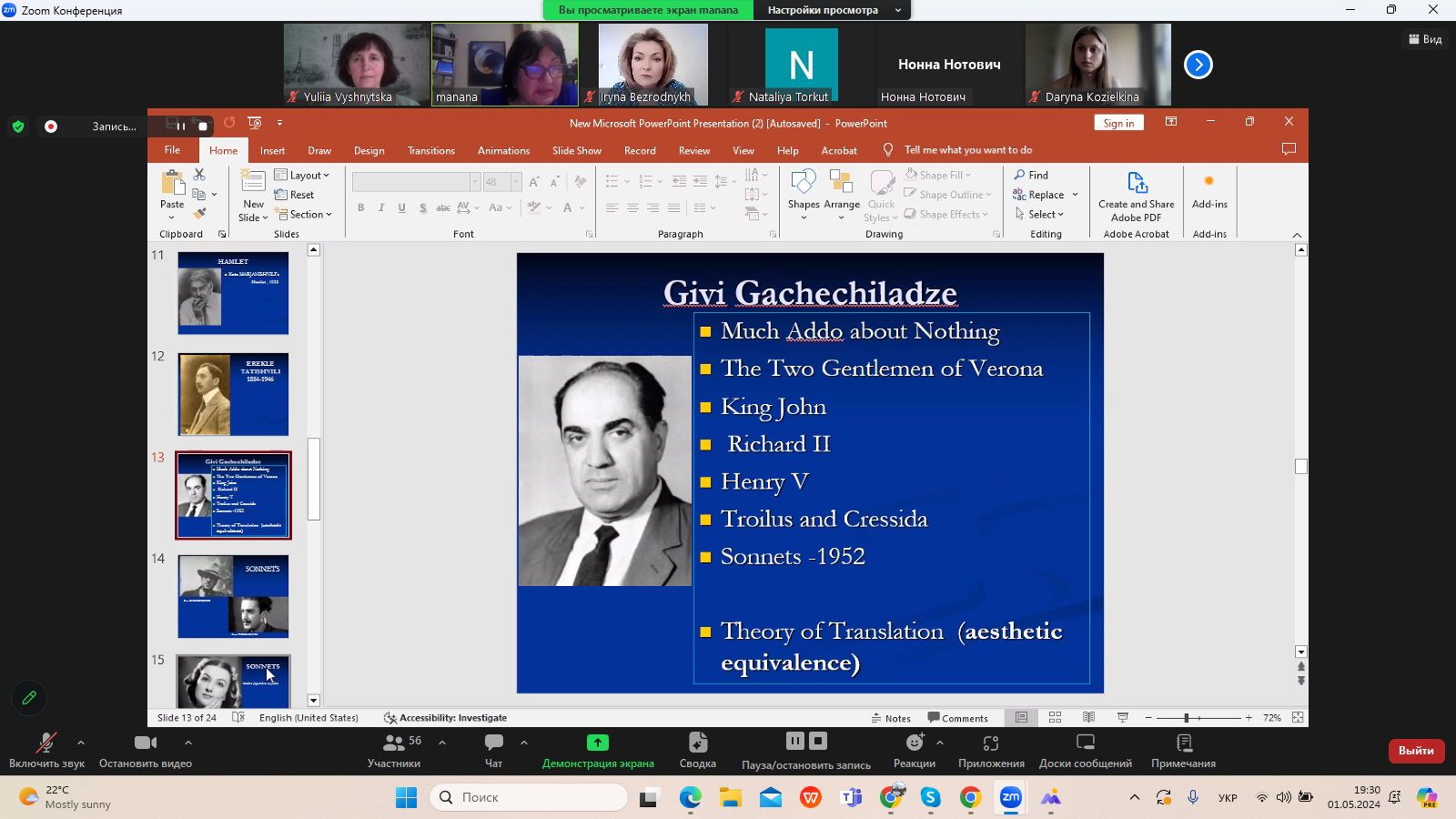Click the Paste clipboard icon
Image resolution: width=1456 pixels, height=819 pixels.
(x=172, y=183)
